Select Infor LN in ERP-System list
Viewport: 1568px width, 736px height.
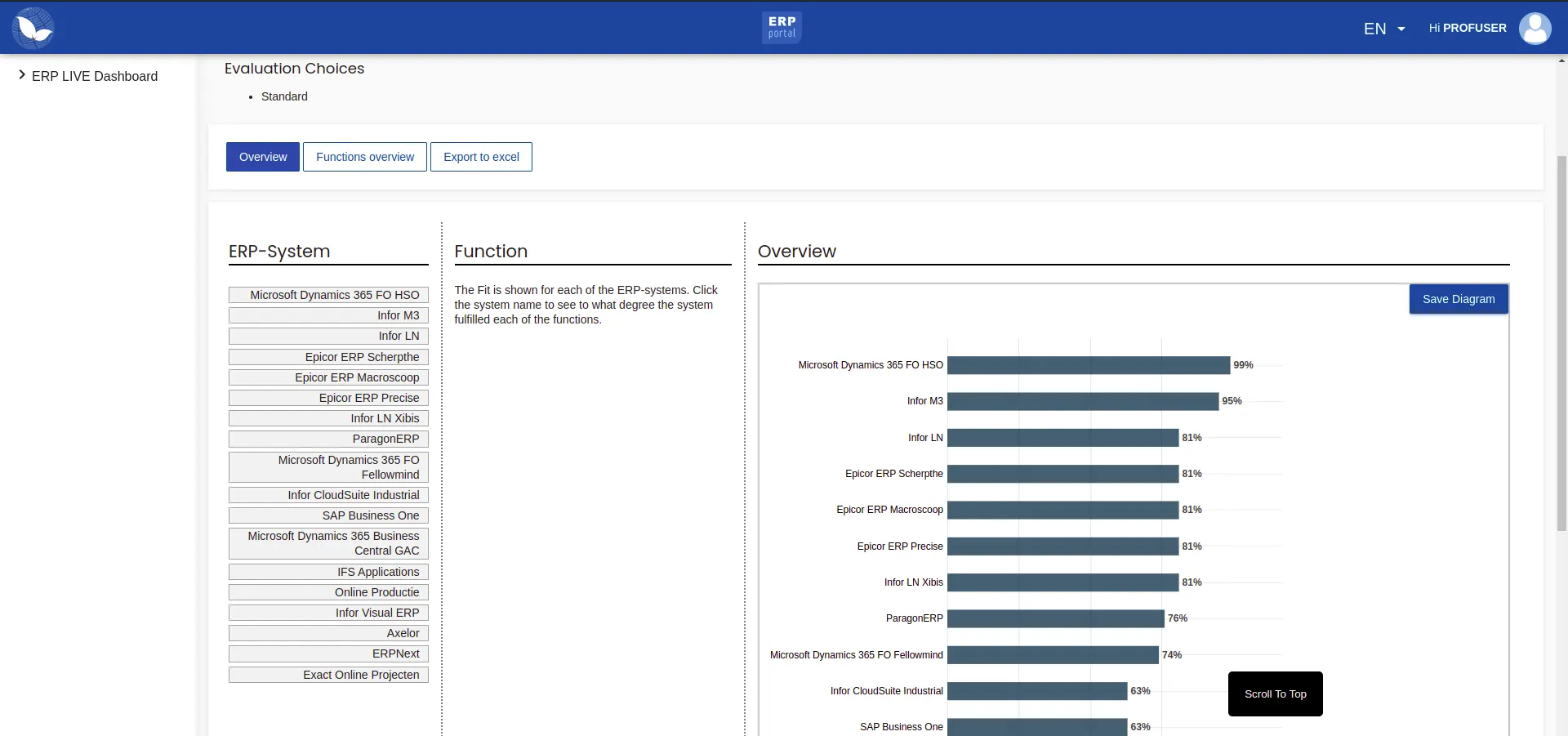tap(328, 336)
